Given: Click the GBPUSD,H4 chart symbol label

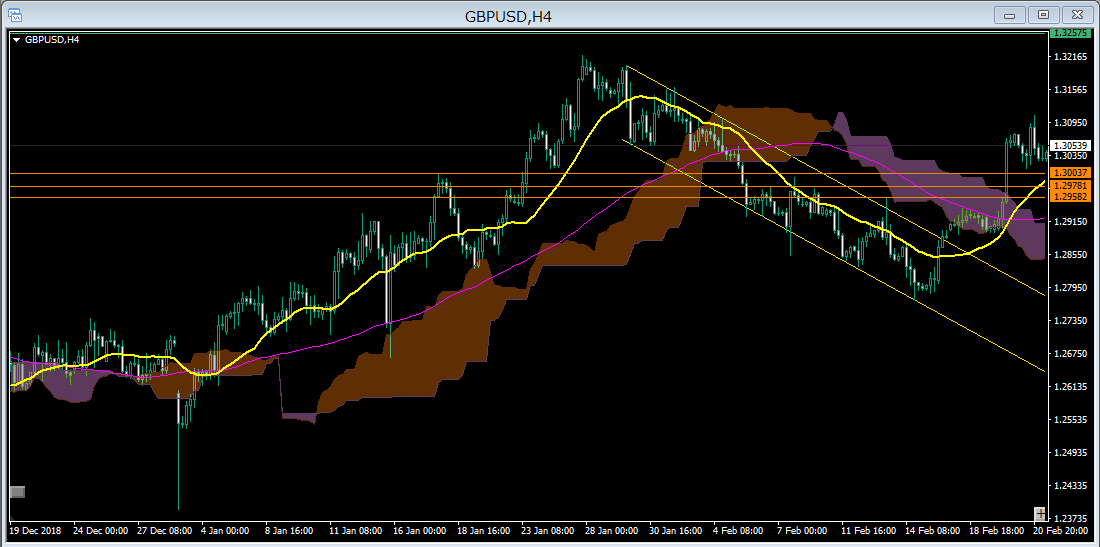Looking at the screenshot, I should tap(52, 40).
